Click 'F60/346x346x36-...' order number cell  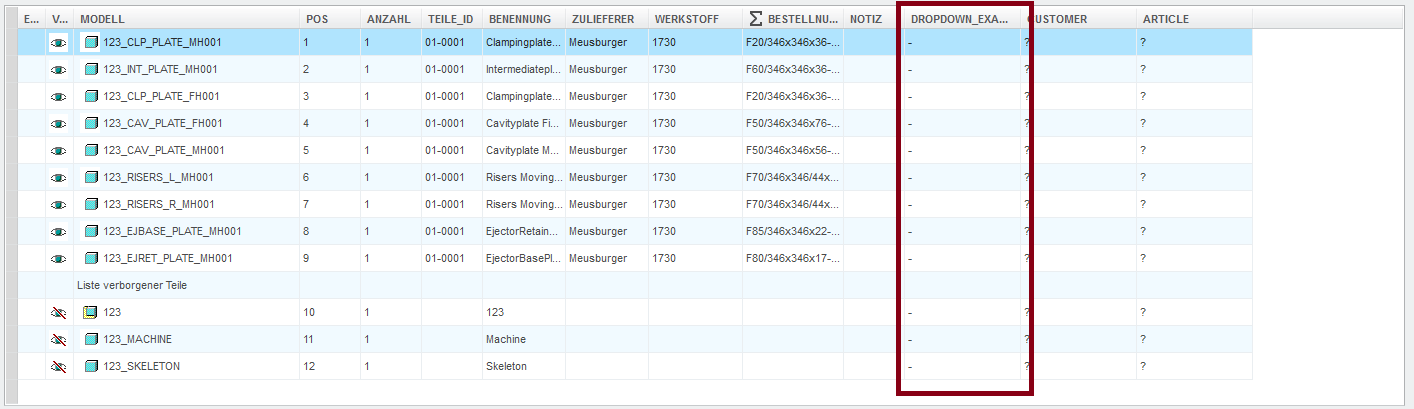792,70
